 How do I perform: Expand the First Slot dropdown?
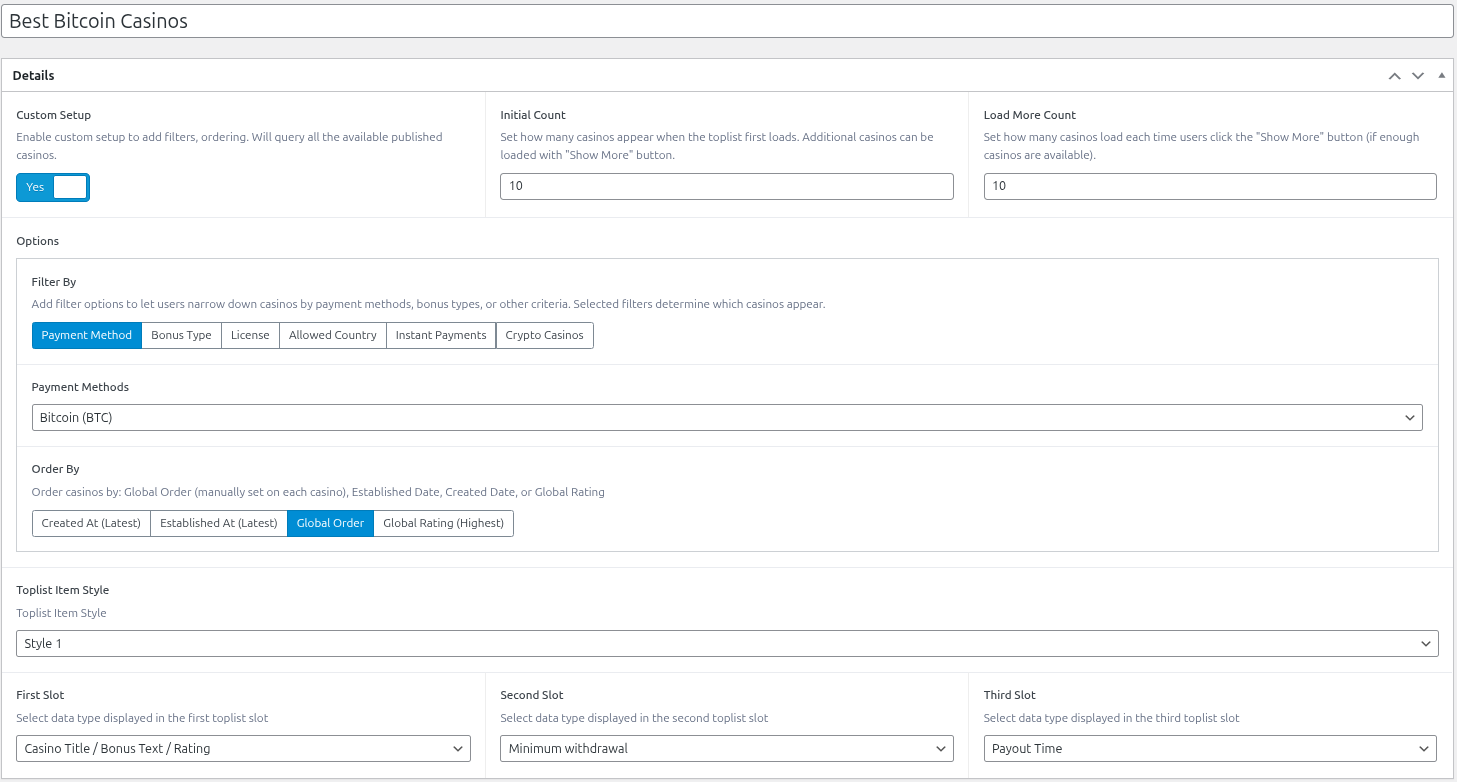coord(243,748)
